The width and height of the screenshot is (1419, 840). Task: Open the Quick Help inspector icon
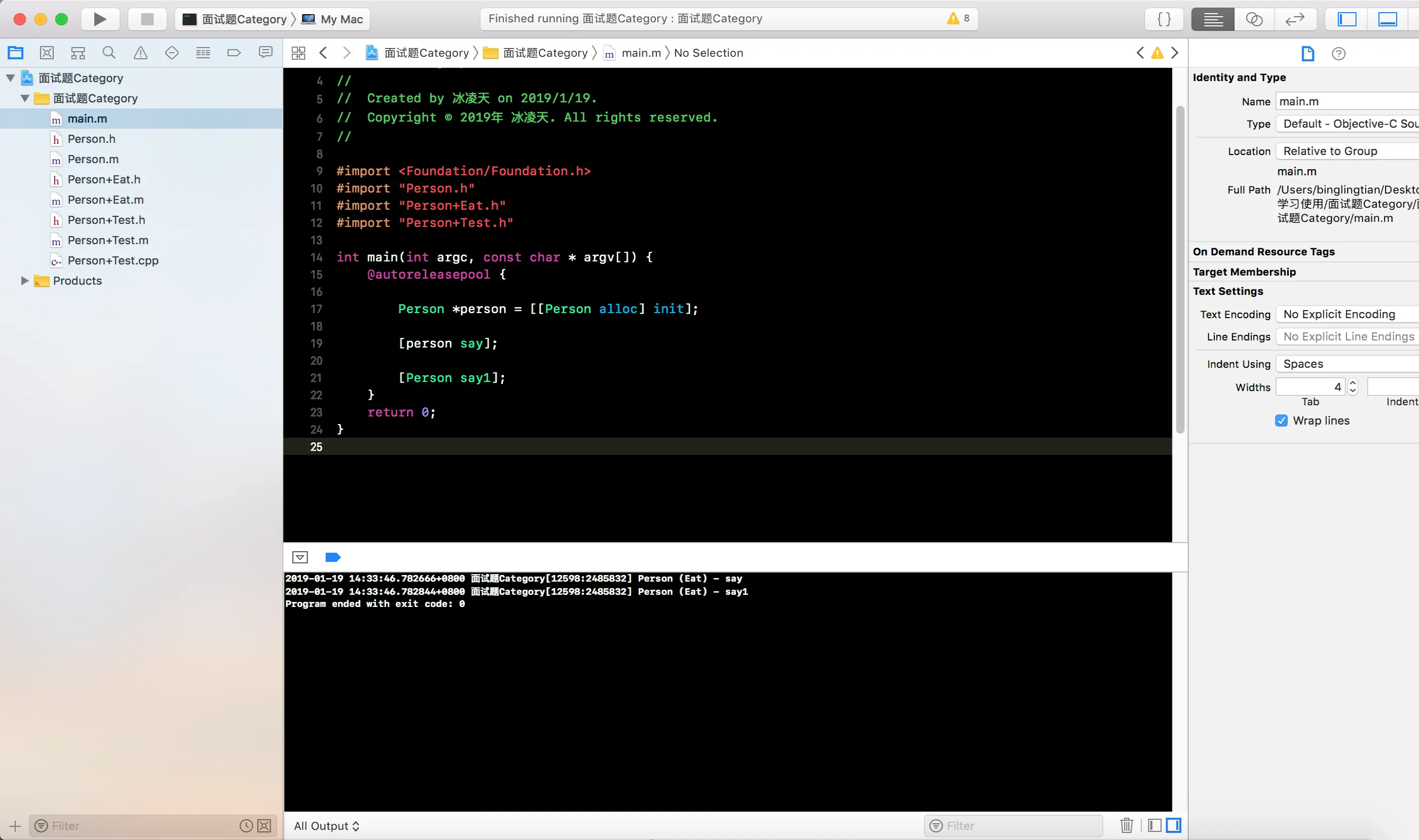[1338, 54]
